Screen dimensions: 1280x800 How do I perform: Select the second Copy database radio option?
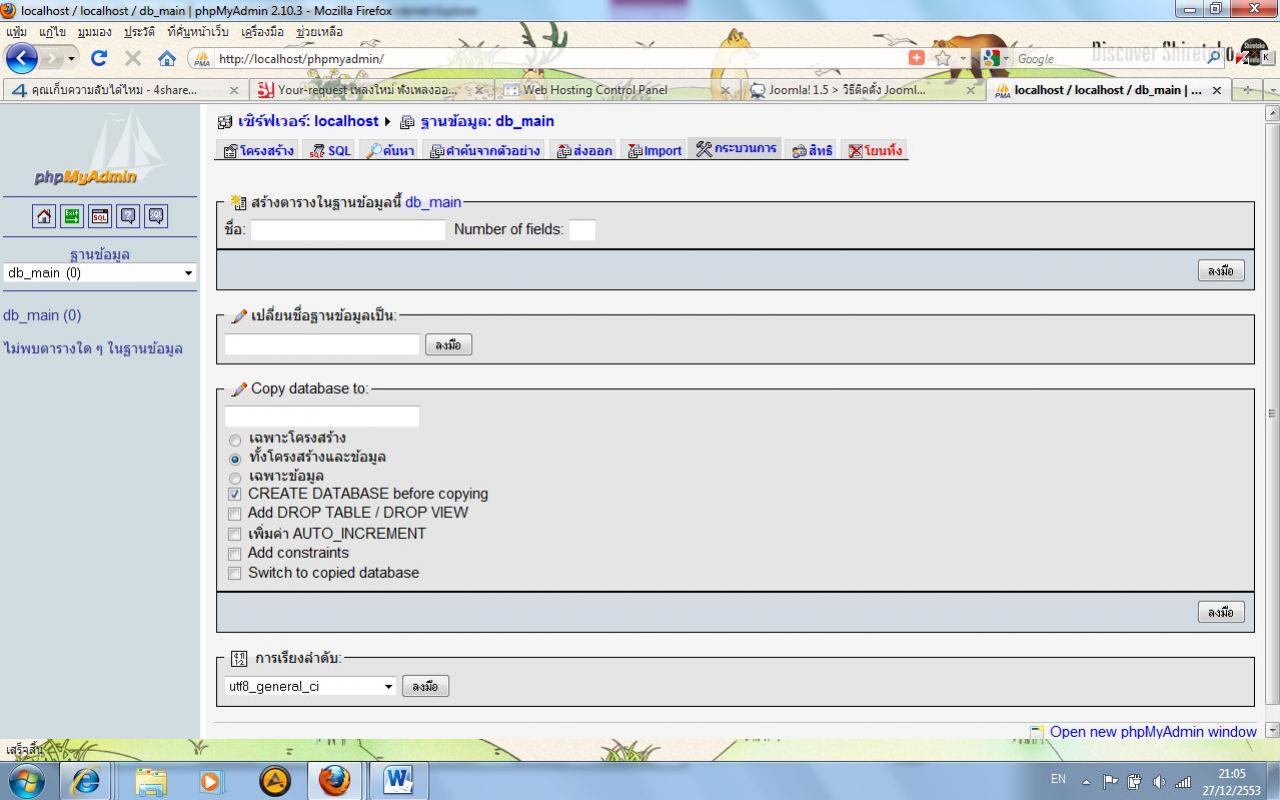[x=235, y=459]
